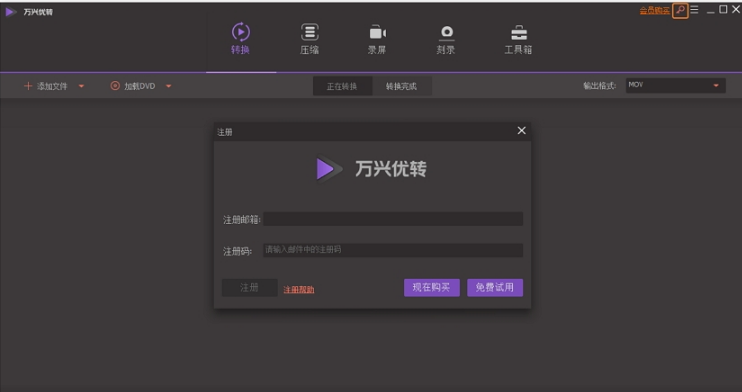Click the 现在购买 buy now button
Image resolution: width=742 pixels, height=392 pixels.
[432, 287]
